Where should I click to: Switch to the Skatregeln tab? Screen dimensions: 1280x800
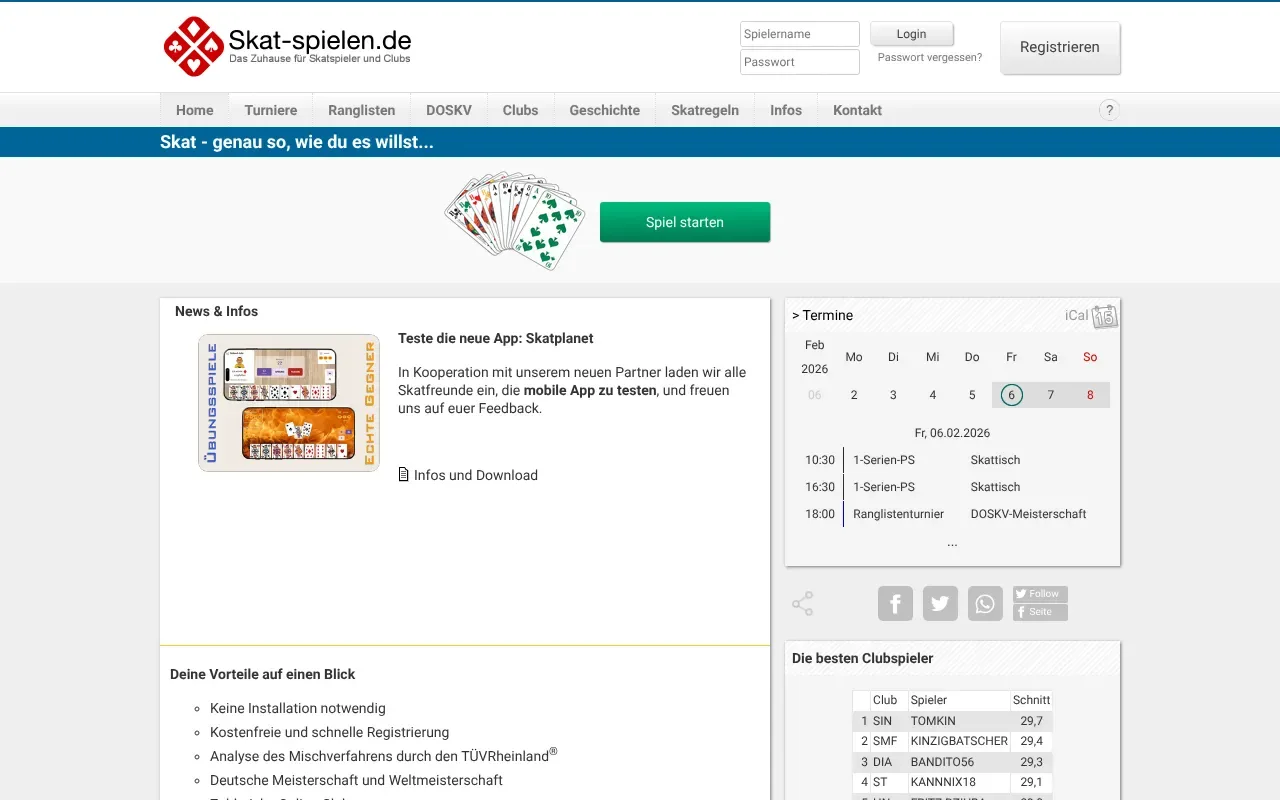704,110
